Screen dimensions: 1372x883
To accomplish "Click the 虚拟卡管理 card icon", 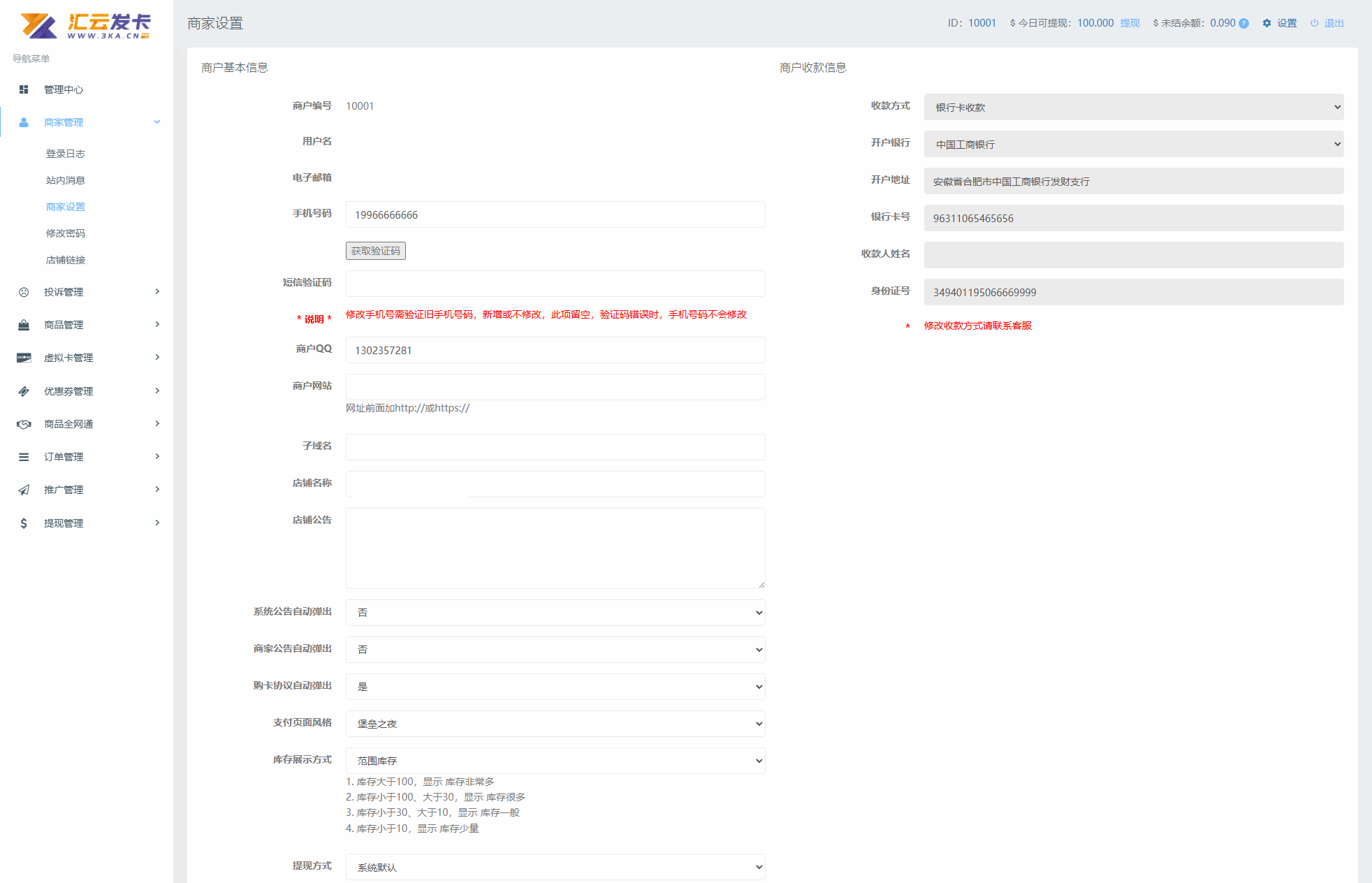I will 23,357.
